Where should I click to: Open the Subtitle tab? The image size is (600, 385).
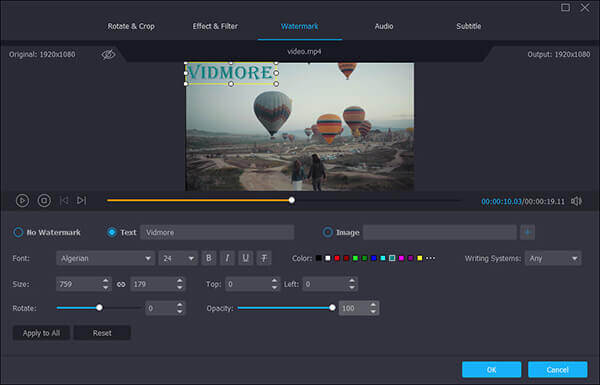(468, 26)
